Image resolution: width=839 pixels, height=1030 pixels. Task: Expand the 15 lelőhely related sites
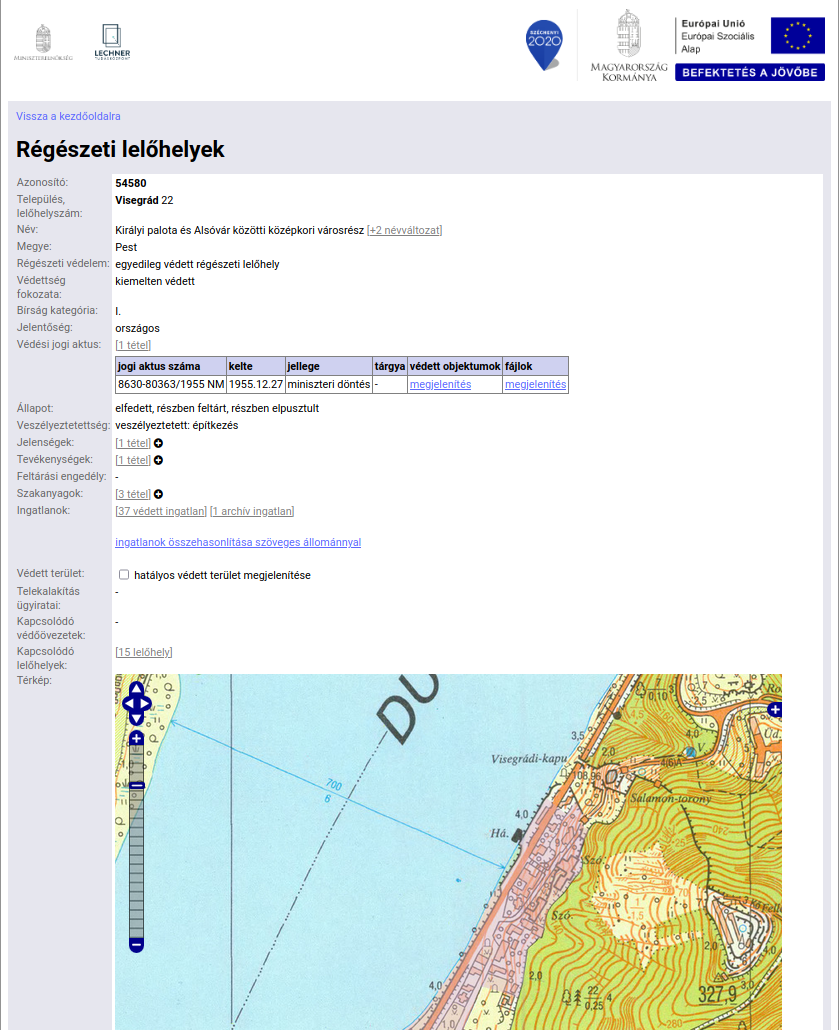(x=144, y=652)
